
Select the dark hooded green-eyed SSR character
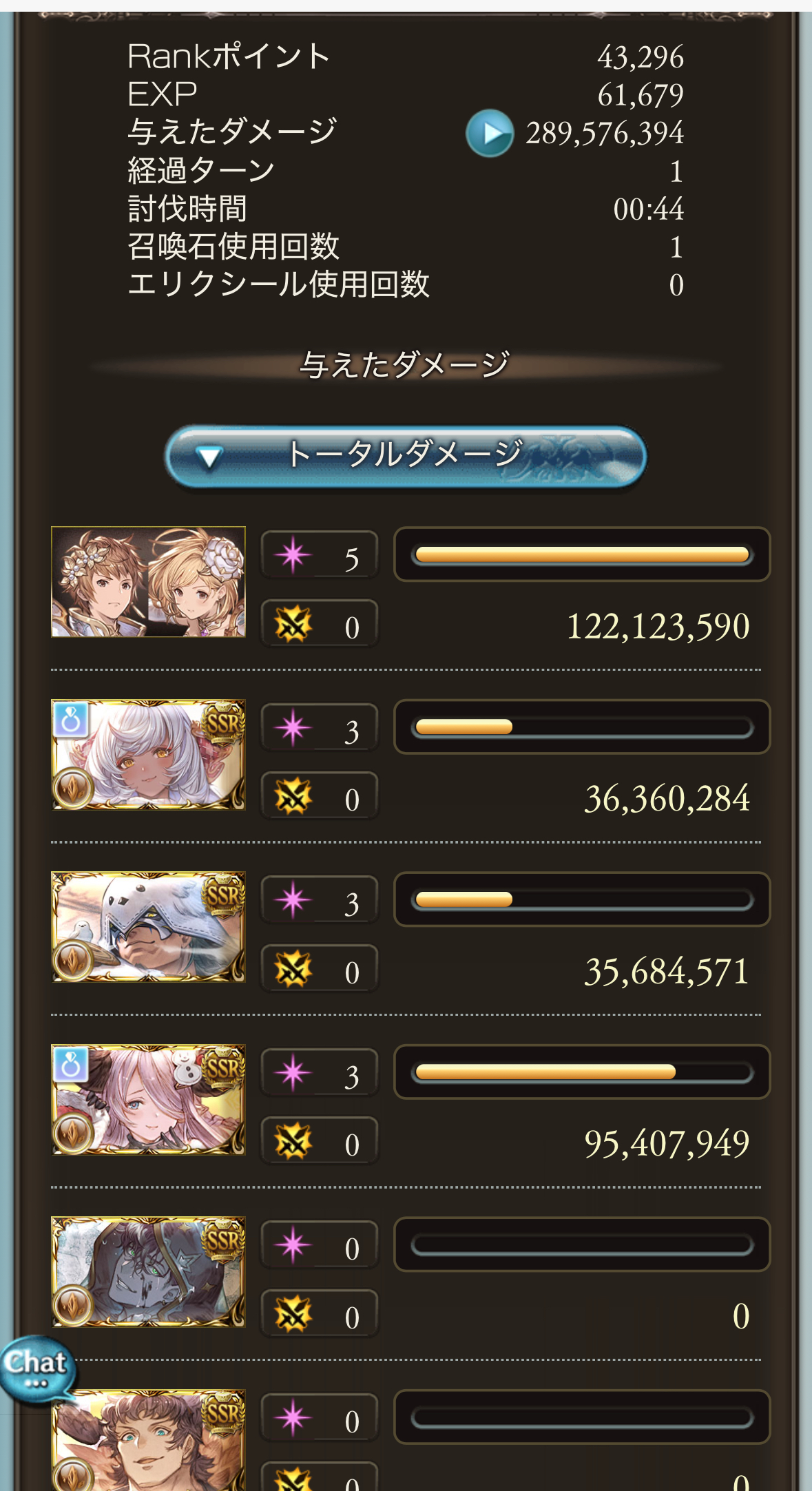(148, 1272)
